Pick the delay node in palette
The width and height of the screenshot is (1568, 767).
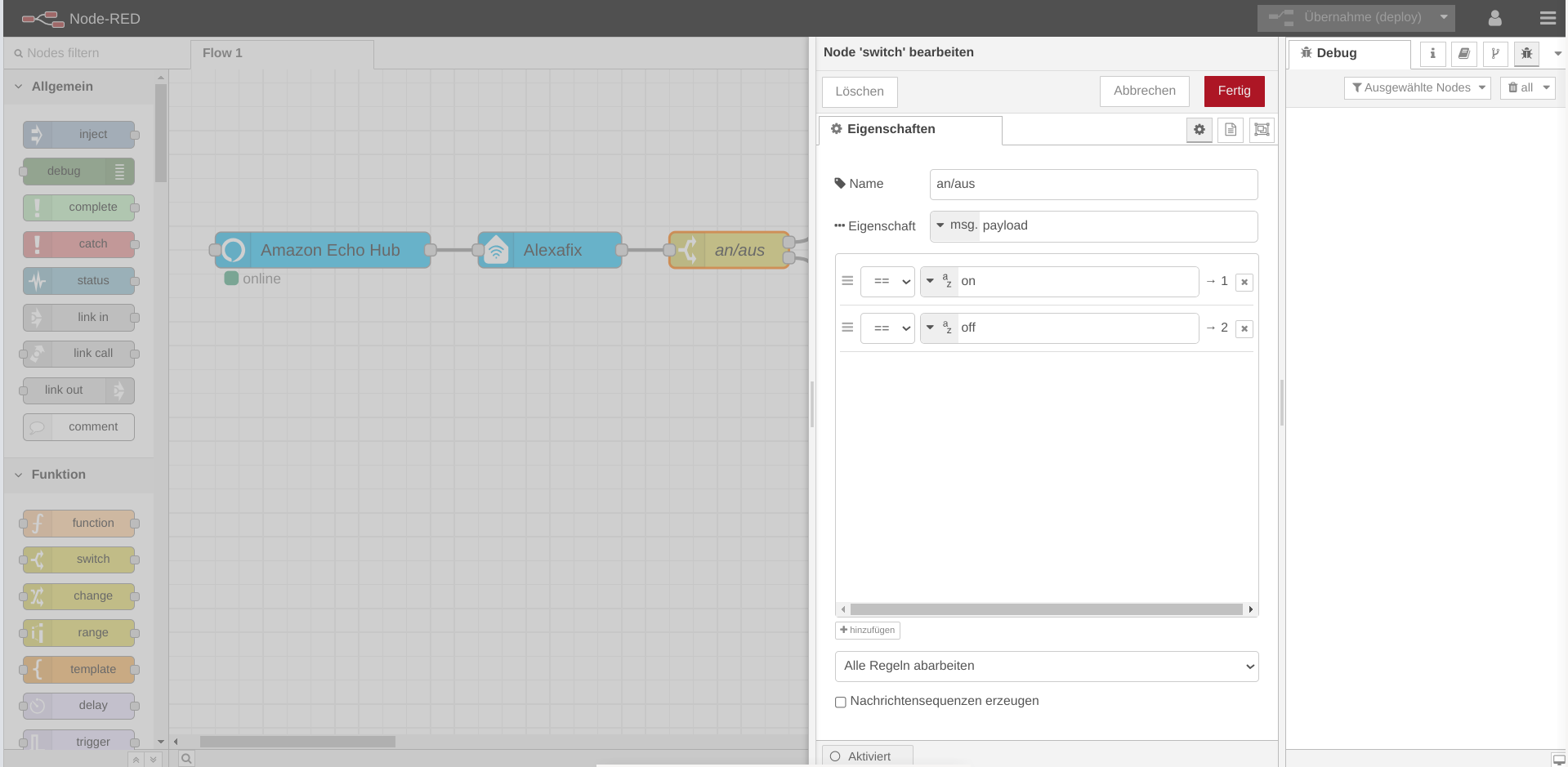78,706
